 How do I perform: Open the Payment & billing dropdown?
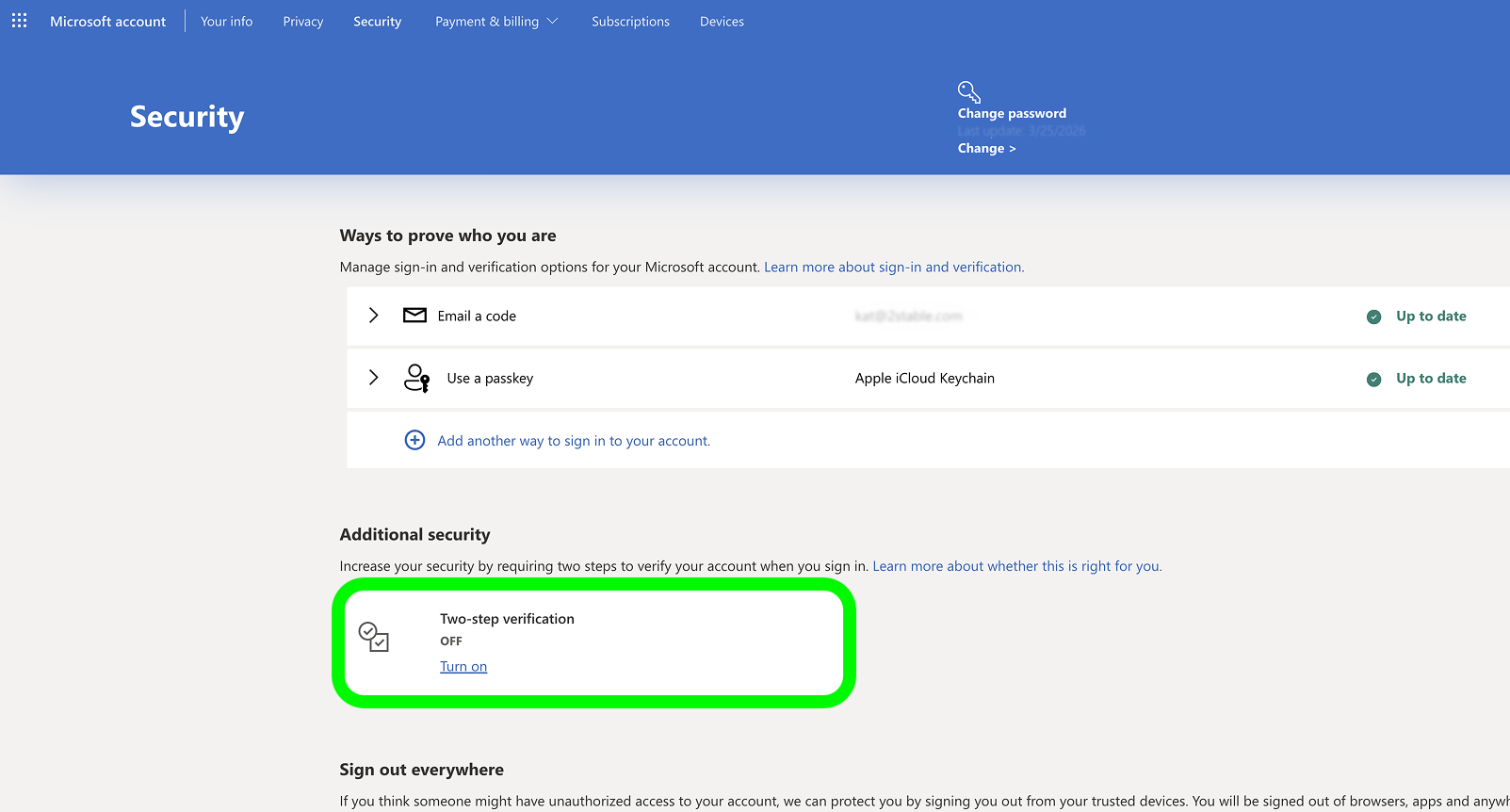(496, 22)
